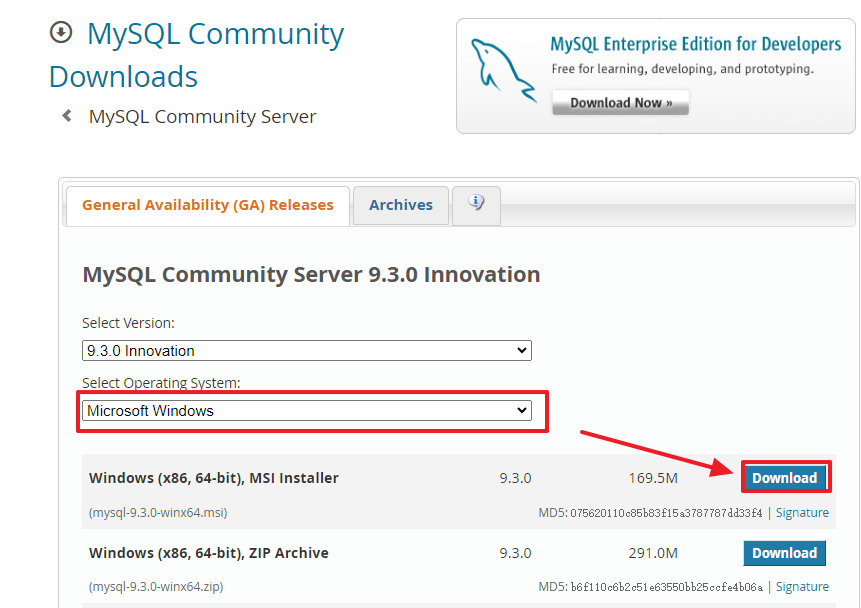The width and height of the screenshot is (861, 608).
Task: Open MySQL Enterprise Edition for Developers title
Action: 696,44
